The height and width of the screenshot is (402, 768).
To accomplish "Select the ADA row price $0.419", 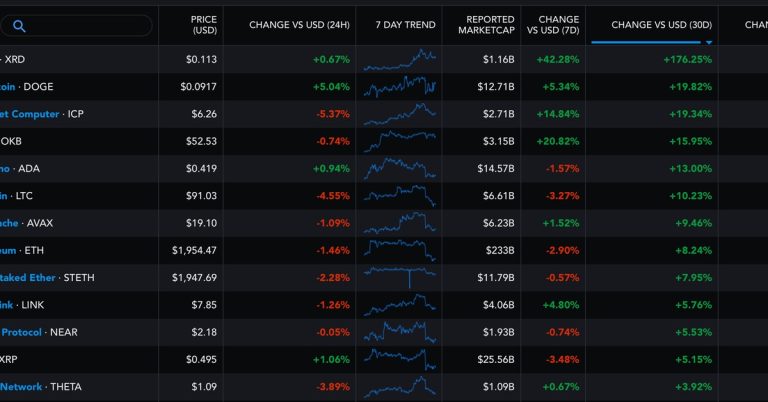I will 201,168.
